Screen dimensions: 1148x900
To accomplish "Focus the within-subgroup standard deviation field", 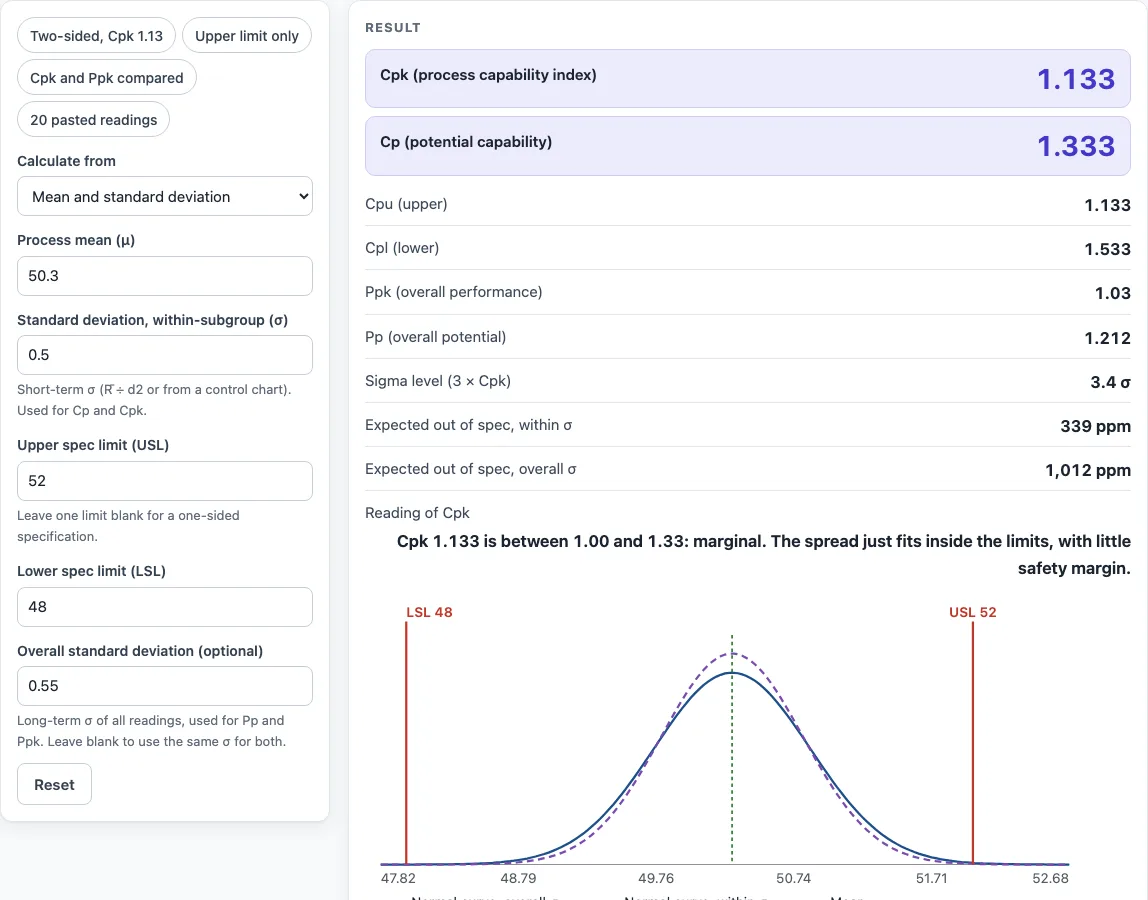I will click(165, 355).
